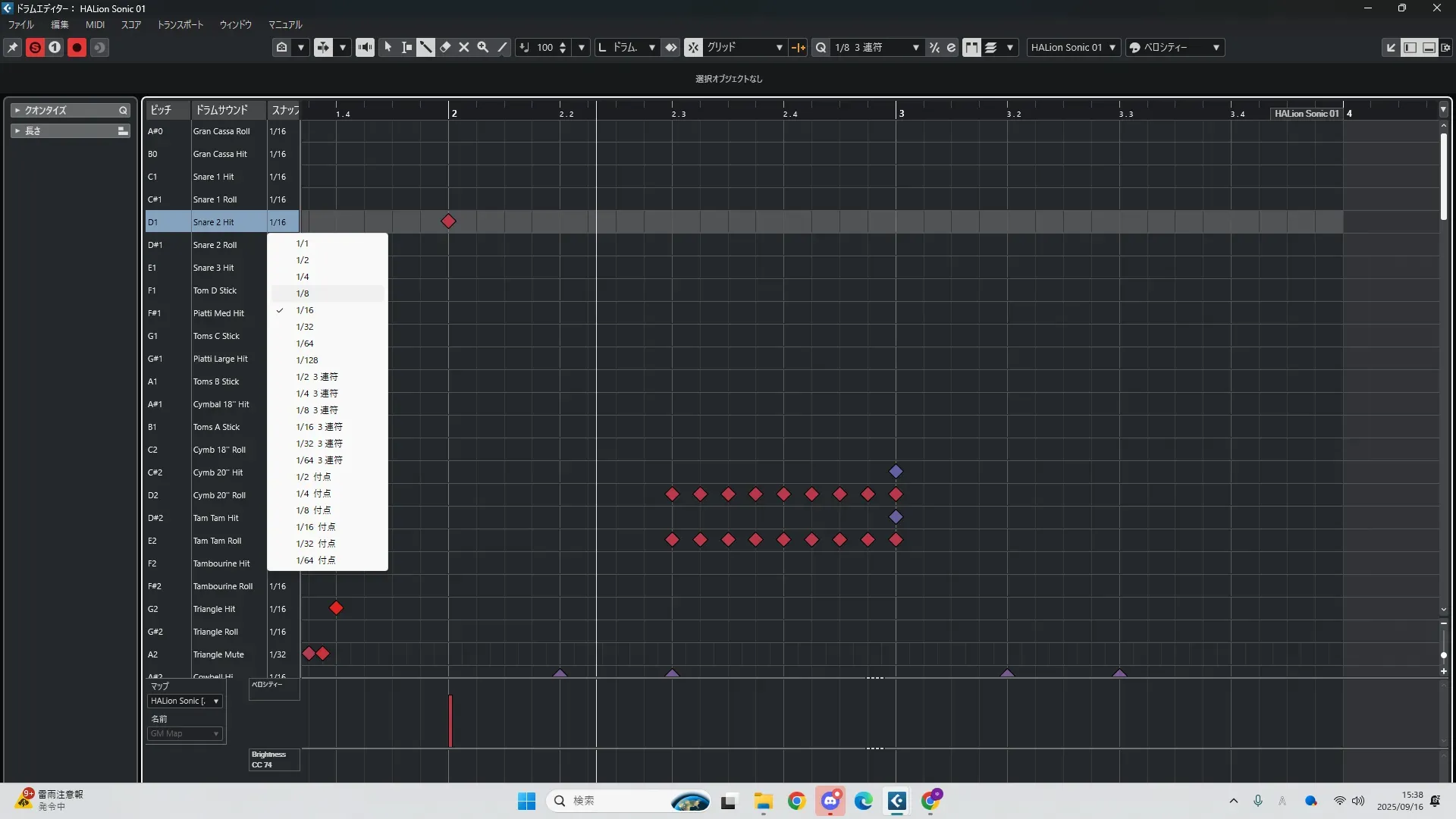This screenshot has width=1456, height=819.
Task: Open the MIDI menu
Action: coord(95,24)
